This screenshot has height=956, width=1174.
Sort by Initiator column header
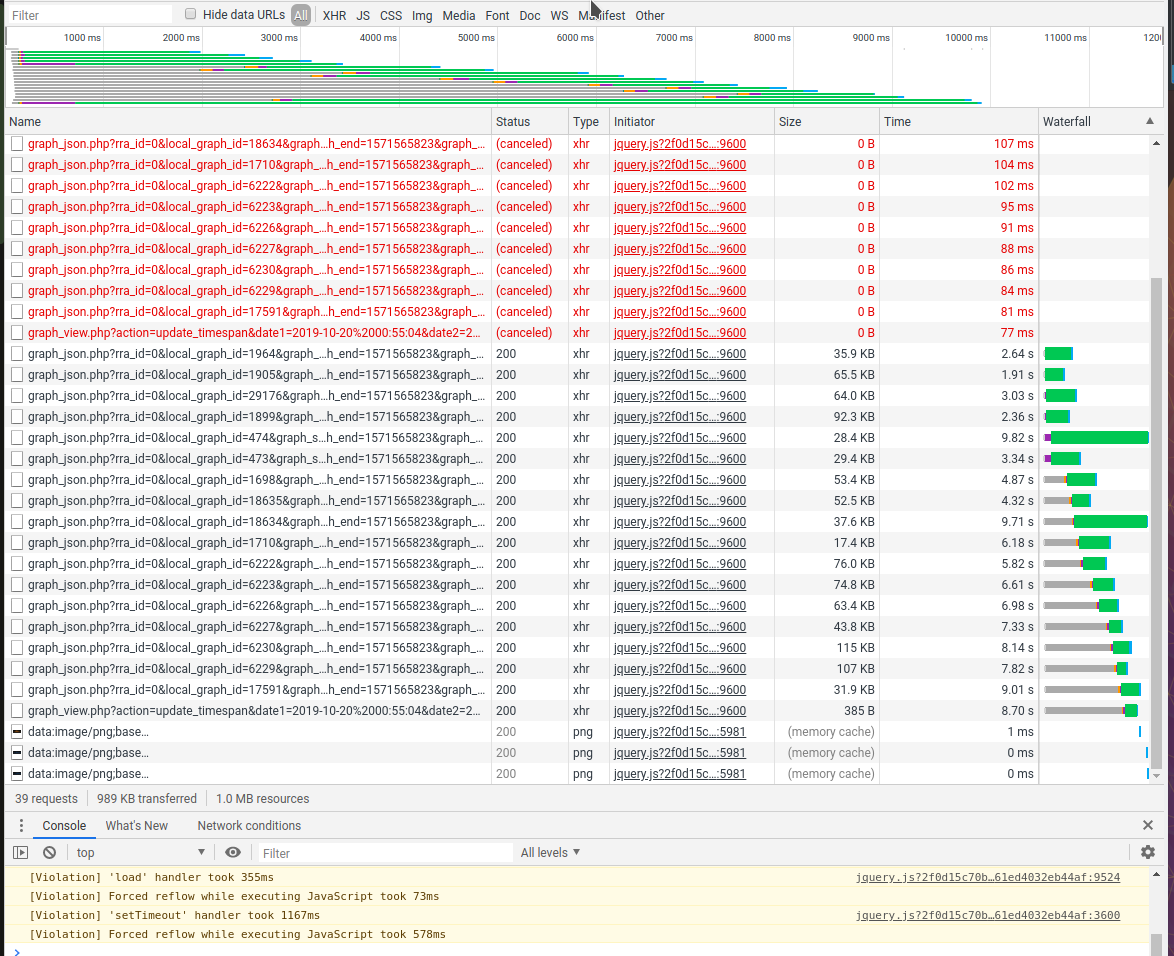pos(692,121)
